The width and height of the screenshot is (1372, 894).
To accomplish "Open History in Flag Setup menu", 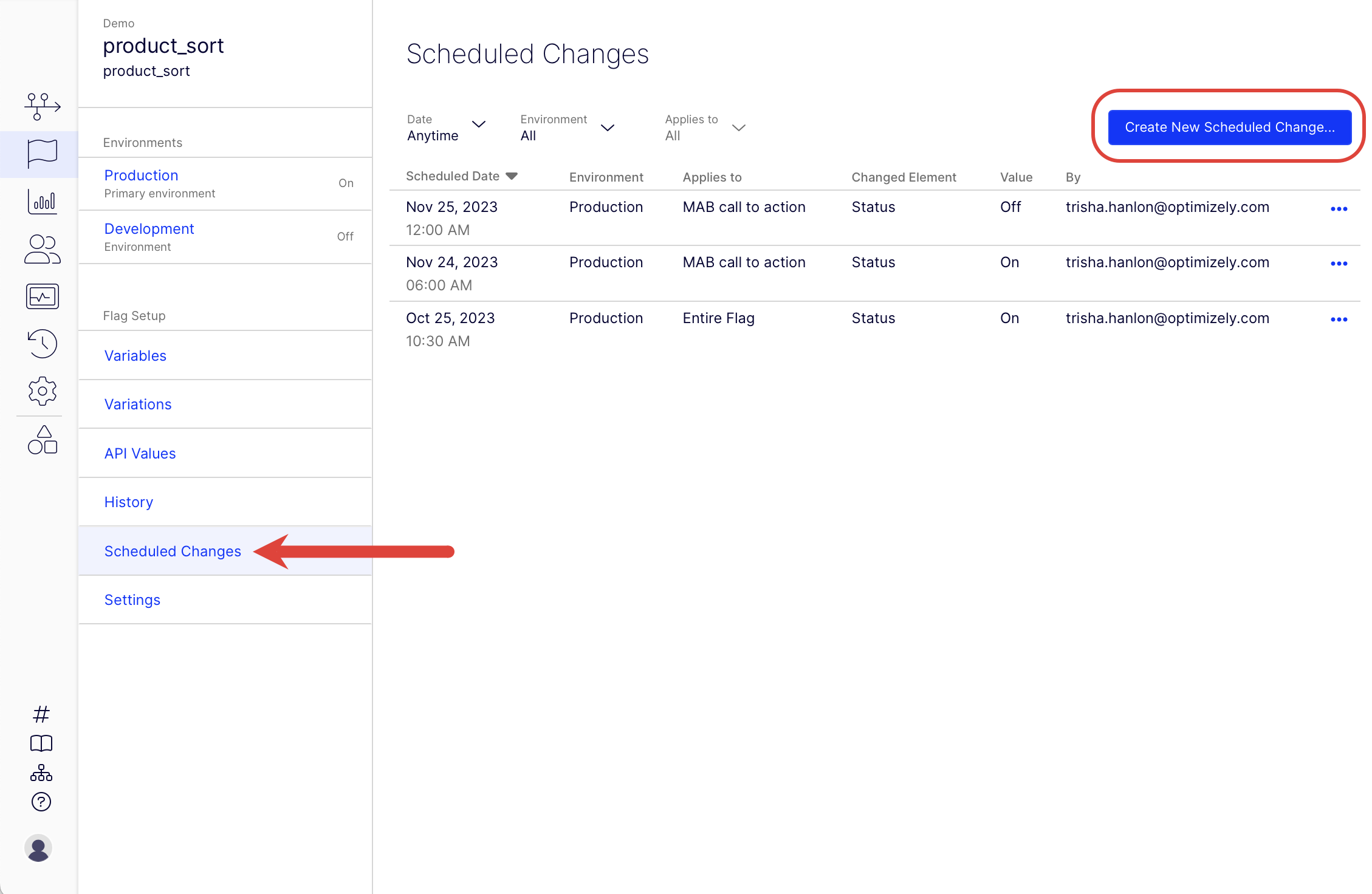I will [127, 501].
